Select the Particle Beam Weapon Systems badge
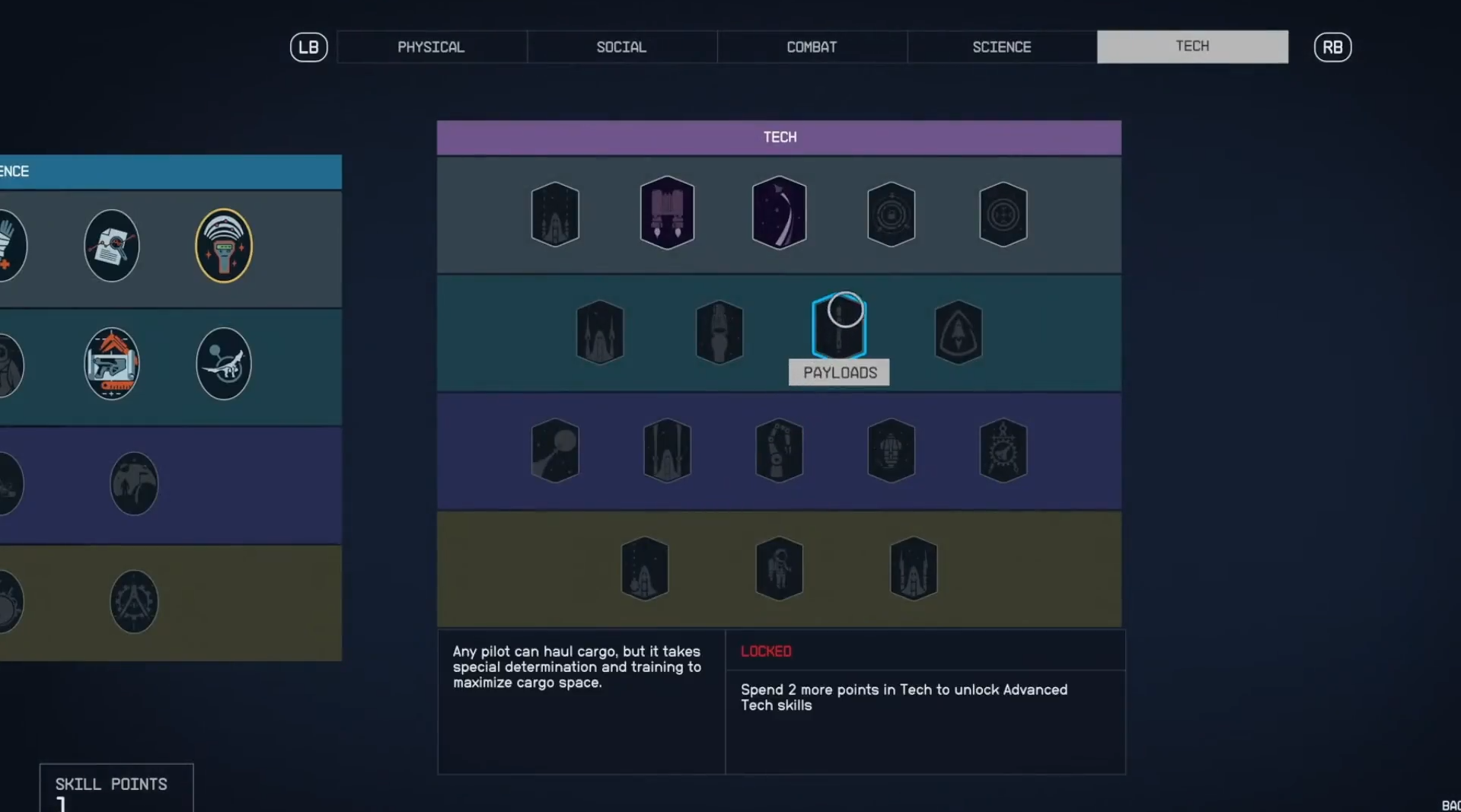Viewport: 1461px width, 812px height. (667, 450)
